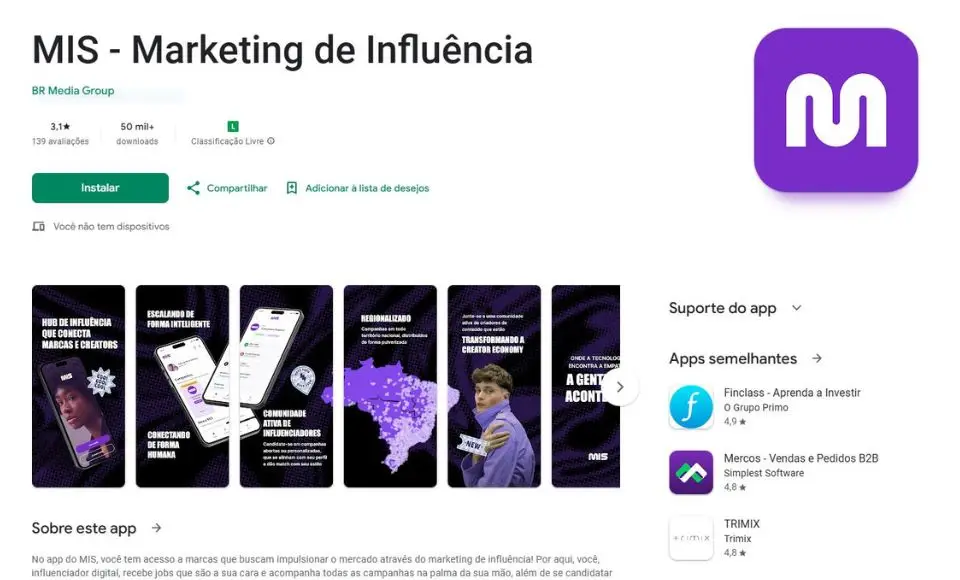Expand the Suporte do app section
Screen dimensions: 960x580
click(796, 308)
